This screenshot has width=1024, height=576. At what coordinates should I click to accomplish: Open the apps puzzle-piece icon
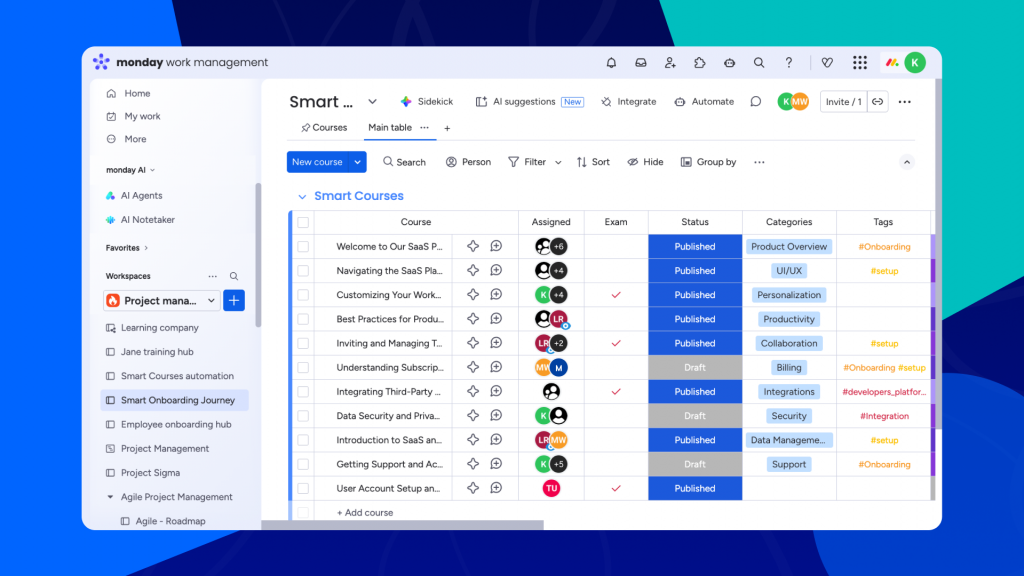point(700,63)
